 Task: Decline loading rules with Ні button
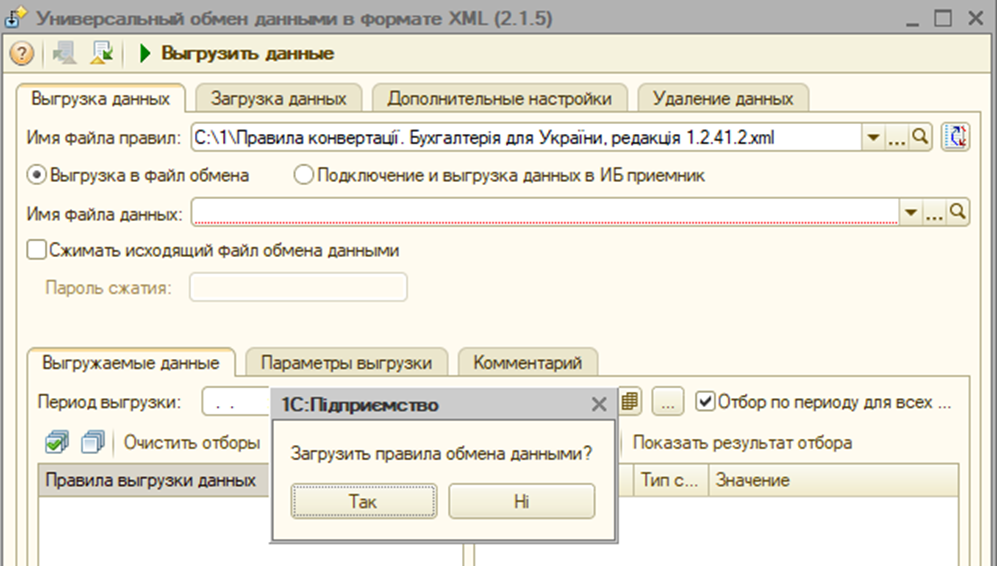[521, 501]
